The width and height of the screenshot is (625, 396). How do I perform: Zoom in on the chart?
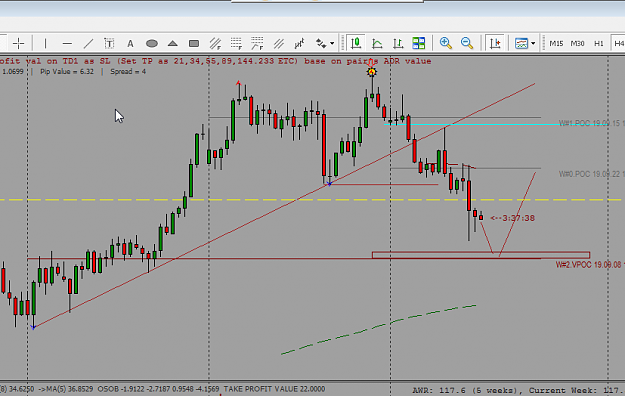click(446, 43)
